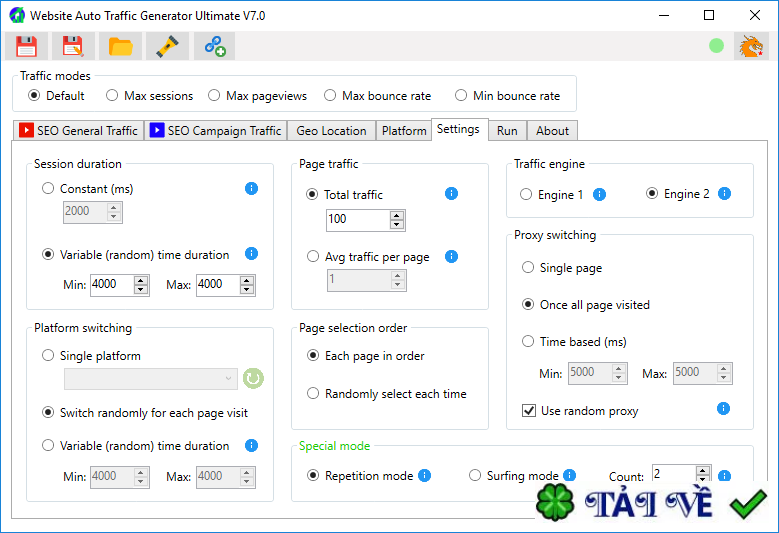The image size is (779, 533).
Task: Select Max pageviews traffic mode
Action: [257, 95]
